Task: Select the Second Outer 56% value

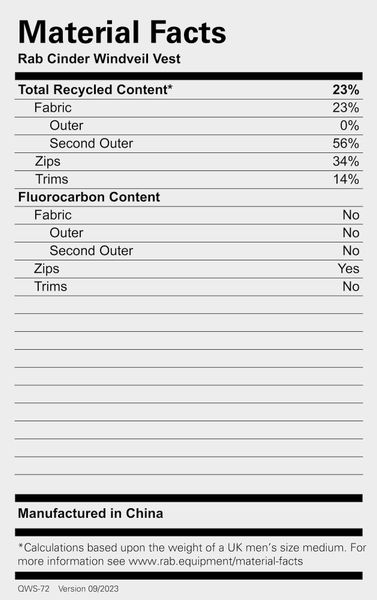Action: coord(346,143)
